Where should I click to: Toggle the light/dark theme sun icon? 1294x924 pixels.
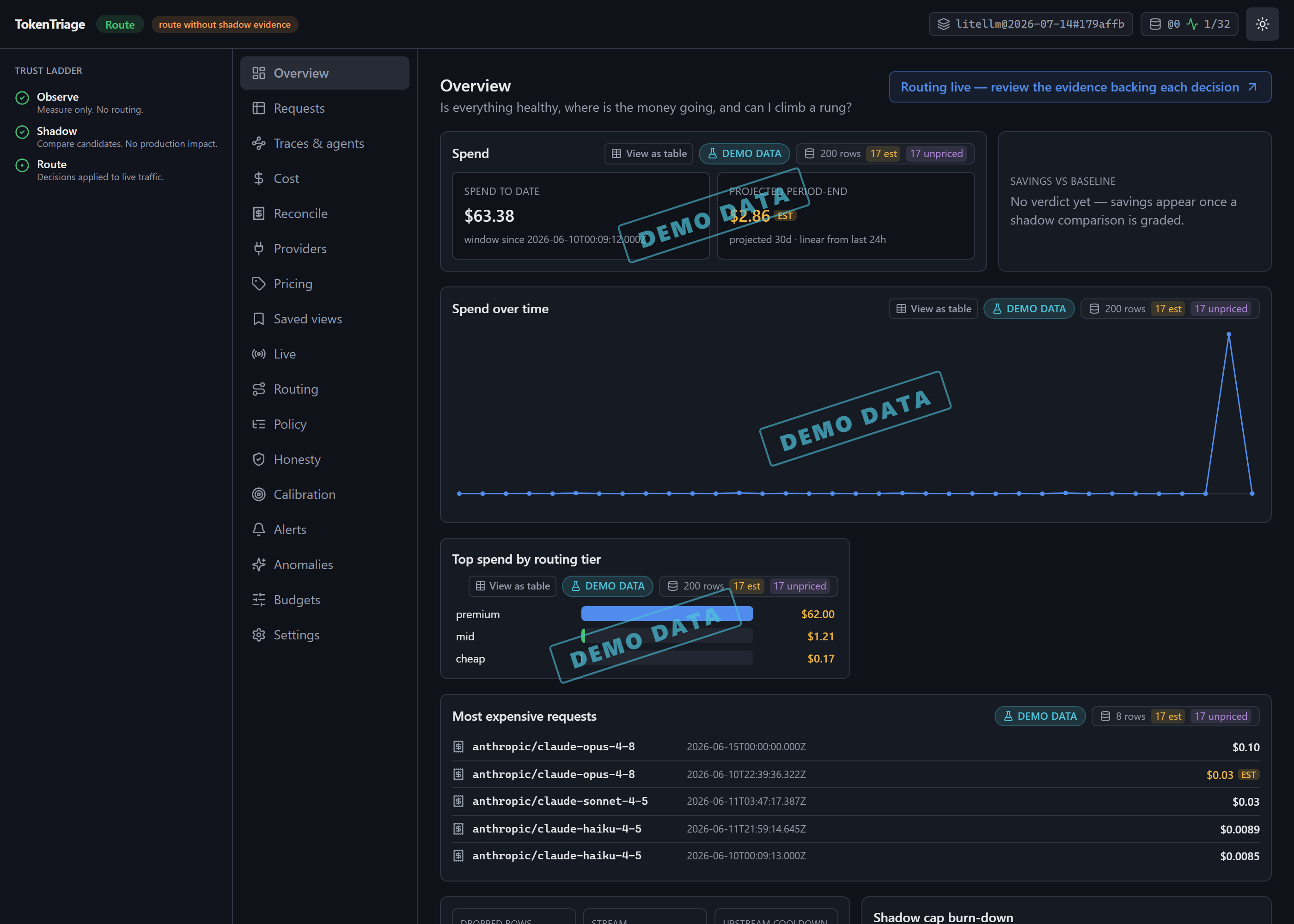(x=1262, y=24)
